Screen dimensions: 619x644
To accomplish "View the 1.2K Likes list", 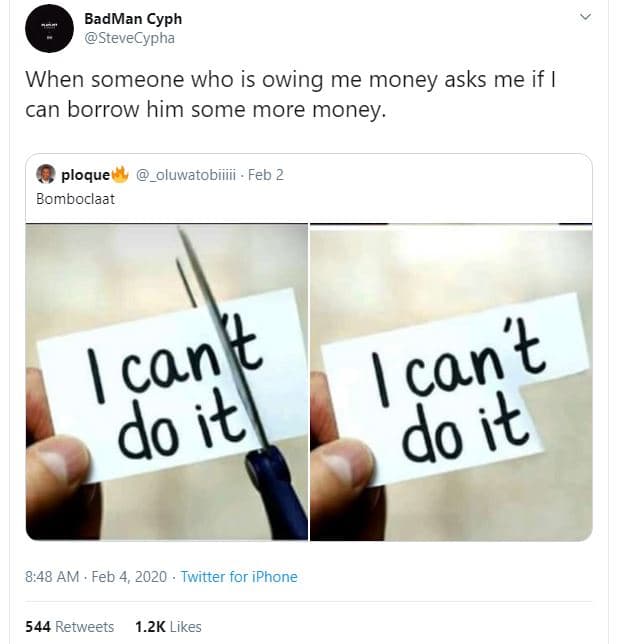I will coord(168,627).
